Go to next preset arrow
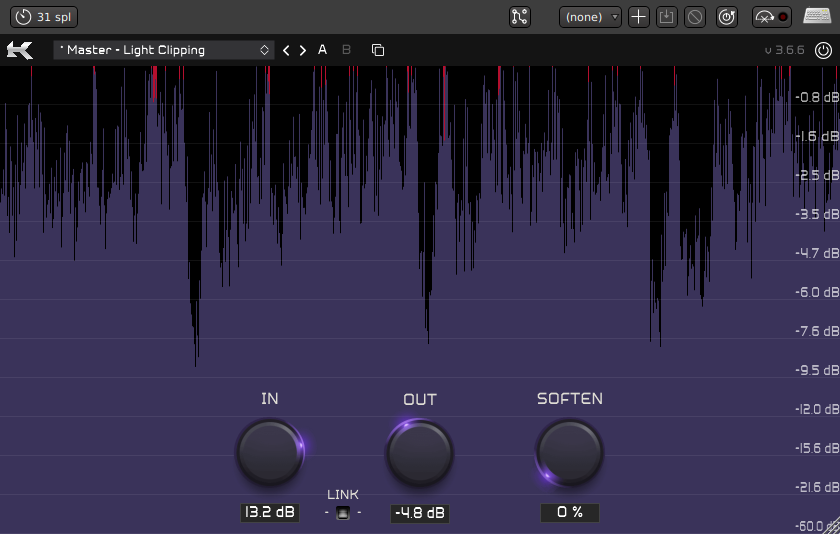 click(x=303, y=50)
